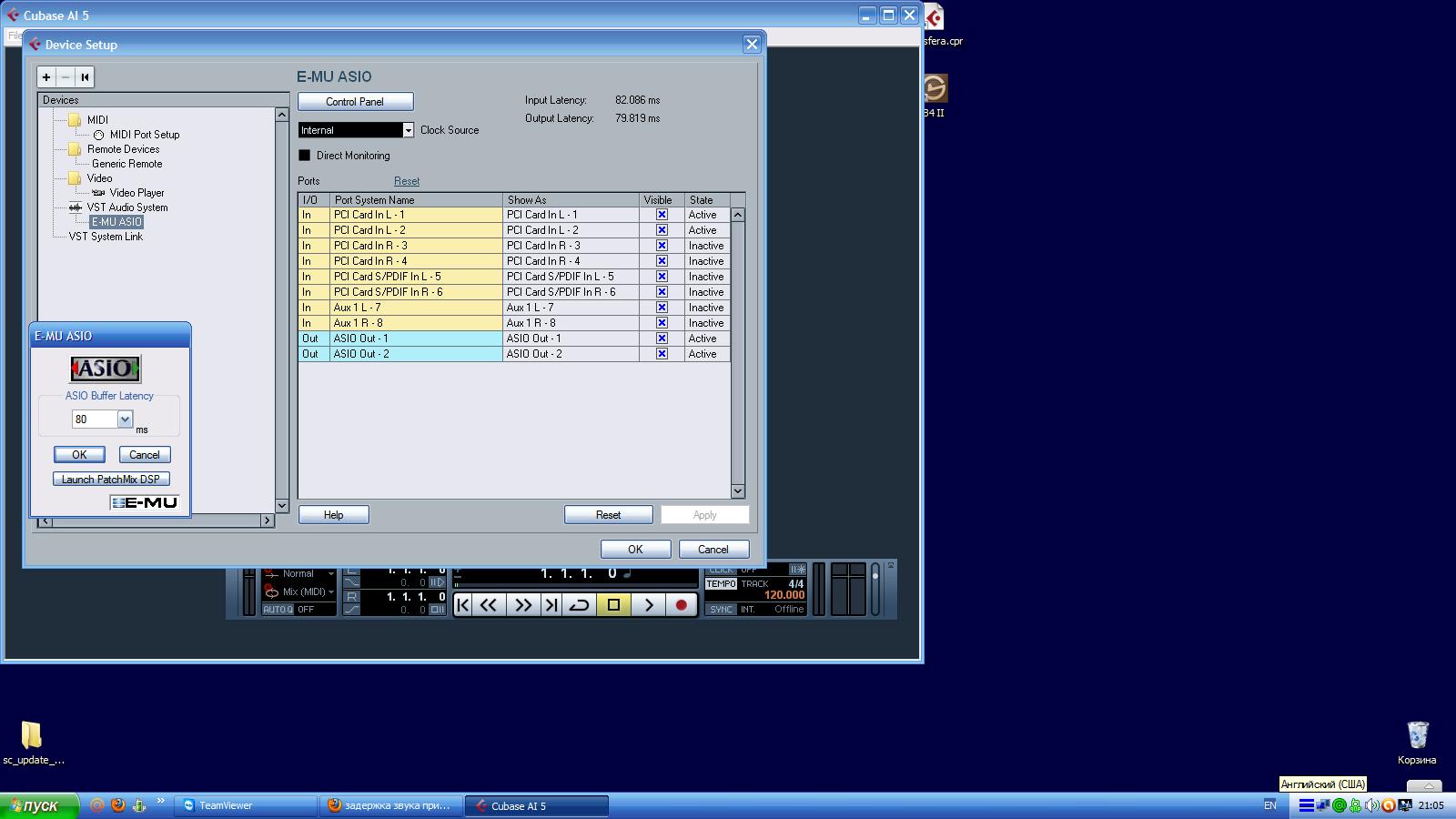Rewind with the transport double-left arrows
This screenshot has height=819, width=1456.
pyautogui.click(x=489, y=605)
